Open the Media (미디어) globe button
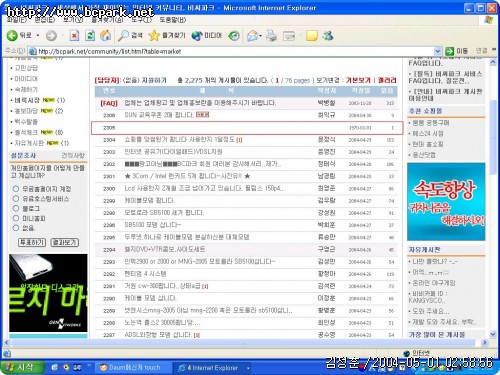Screen dimensions: 500x375 pyautogui.click(x=207, y=35)
